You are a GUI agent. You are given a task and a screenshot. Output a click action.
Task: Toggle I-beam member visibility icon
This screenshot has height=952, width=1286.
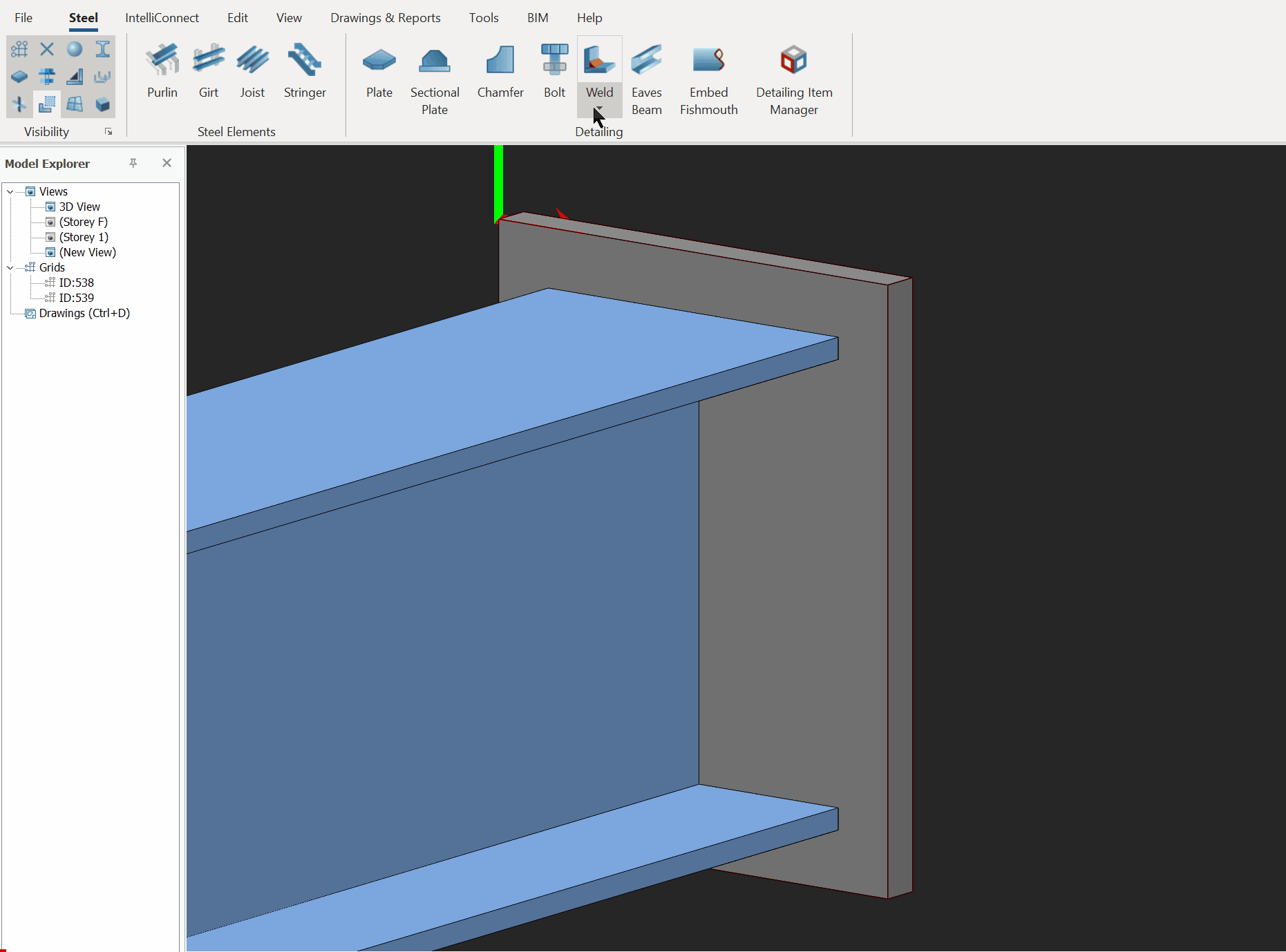[102, 49]
